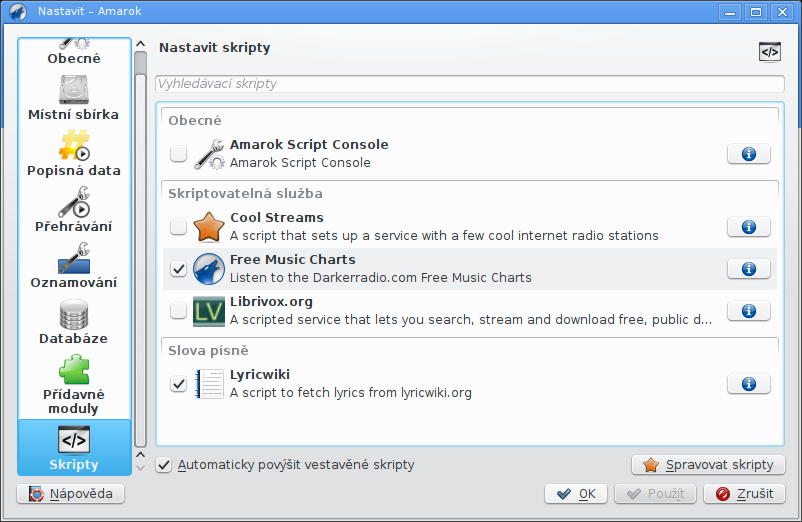Click the Nastavit skripty heading
The image size is (802, 522).
tap(215, 48)
